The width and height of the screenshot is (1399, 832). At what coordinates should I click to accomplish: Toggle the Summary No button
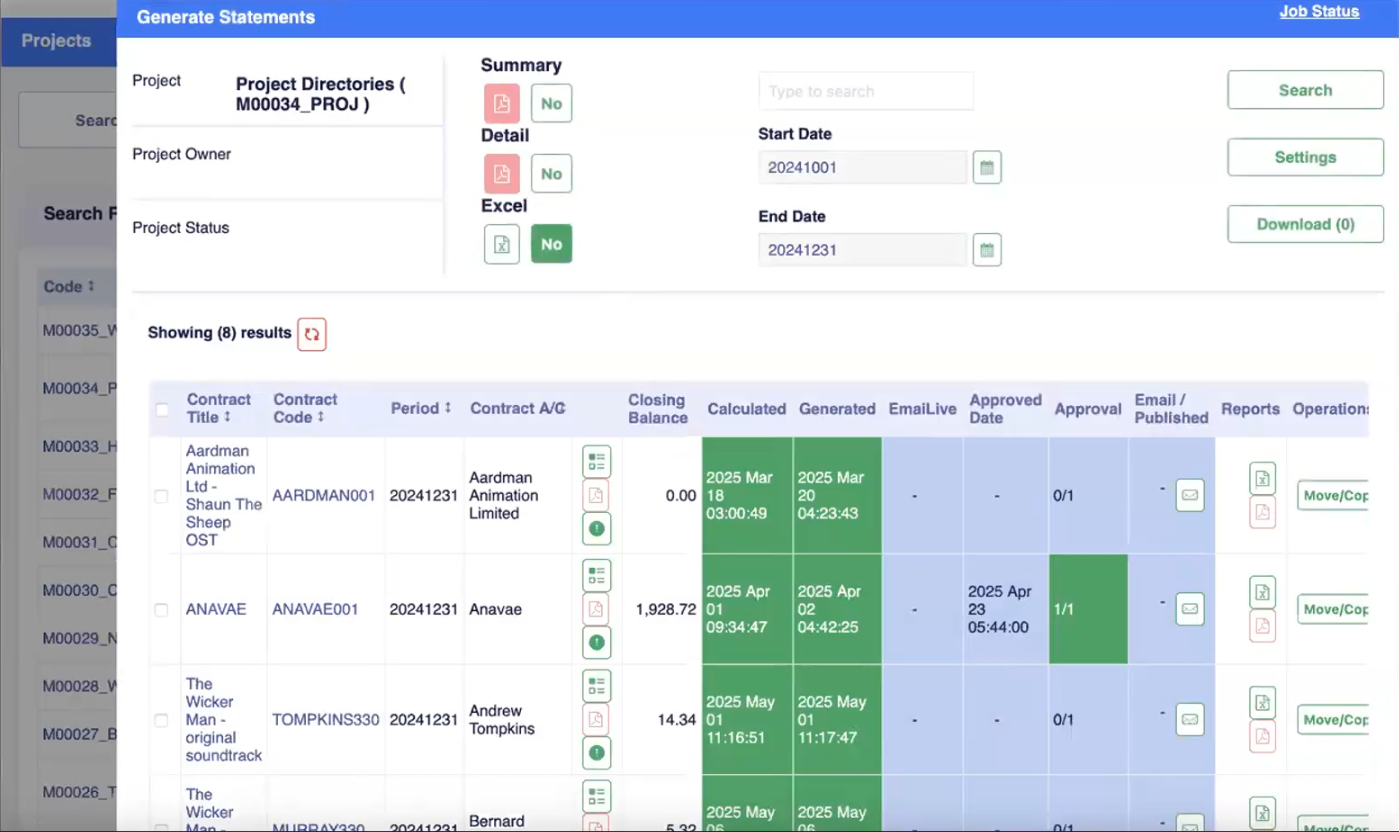(551, 103)
